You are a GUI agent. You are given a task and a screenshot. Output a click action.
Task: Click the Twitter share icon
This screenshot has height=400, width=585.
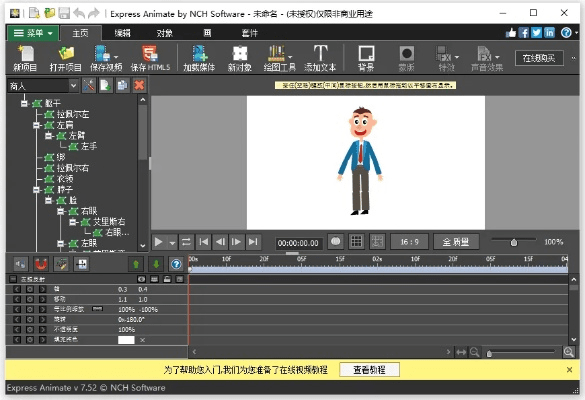(x=536, y=33)
